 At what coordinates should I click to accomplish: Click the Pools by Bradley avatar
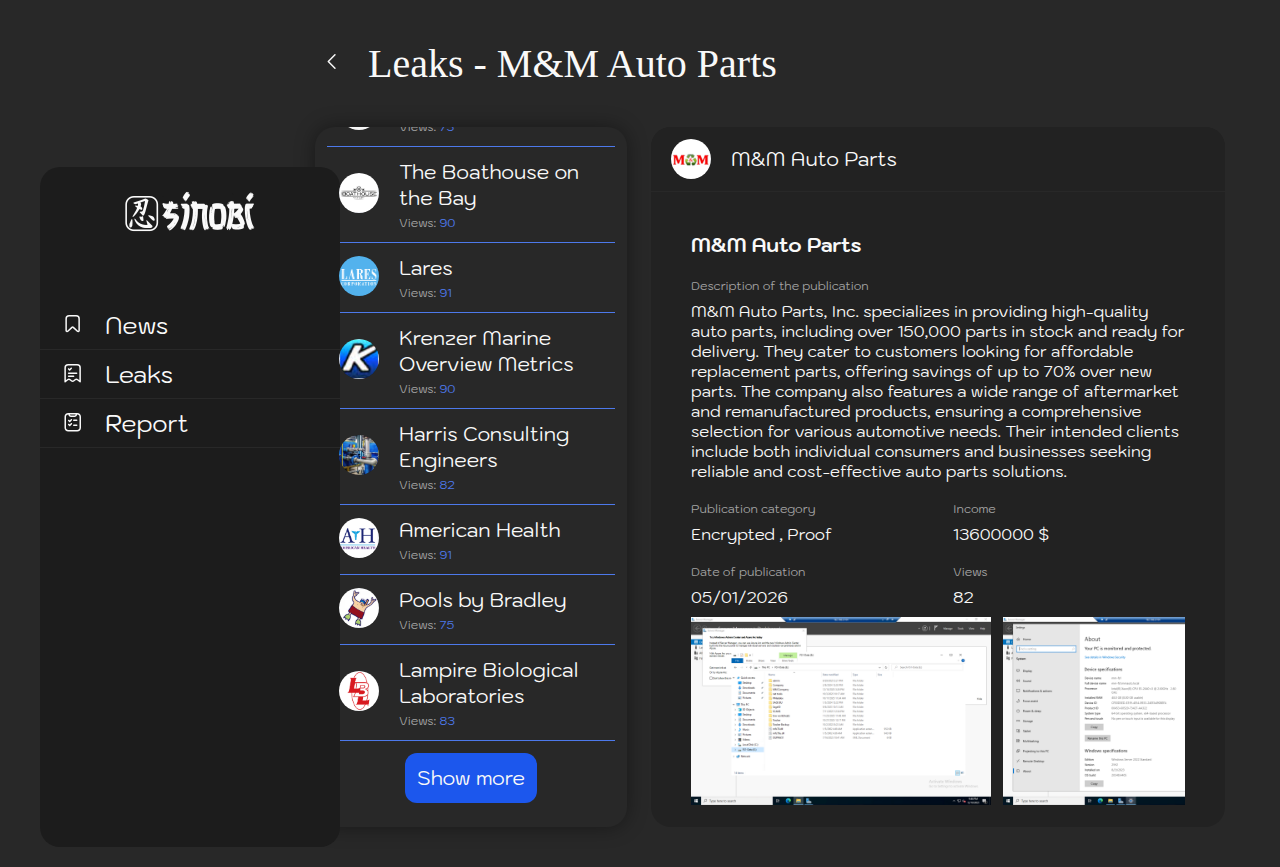[359, 608]
